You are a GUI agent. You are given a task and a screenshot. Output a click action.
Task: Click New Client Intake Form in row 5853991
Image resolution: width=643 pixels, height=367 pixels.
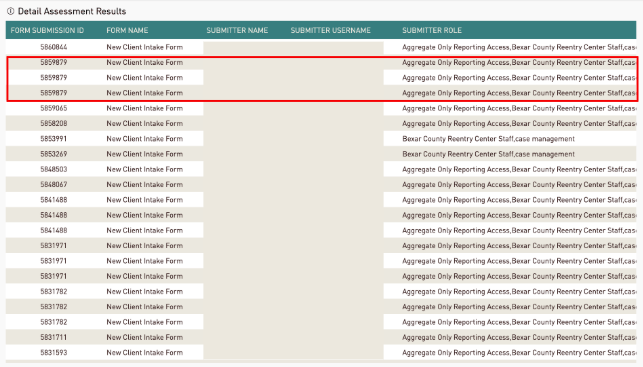point(145,139)
